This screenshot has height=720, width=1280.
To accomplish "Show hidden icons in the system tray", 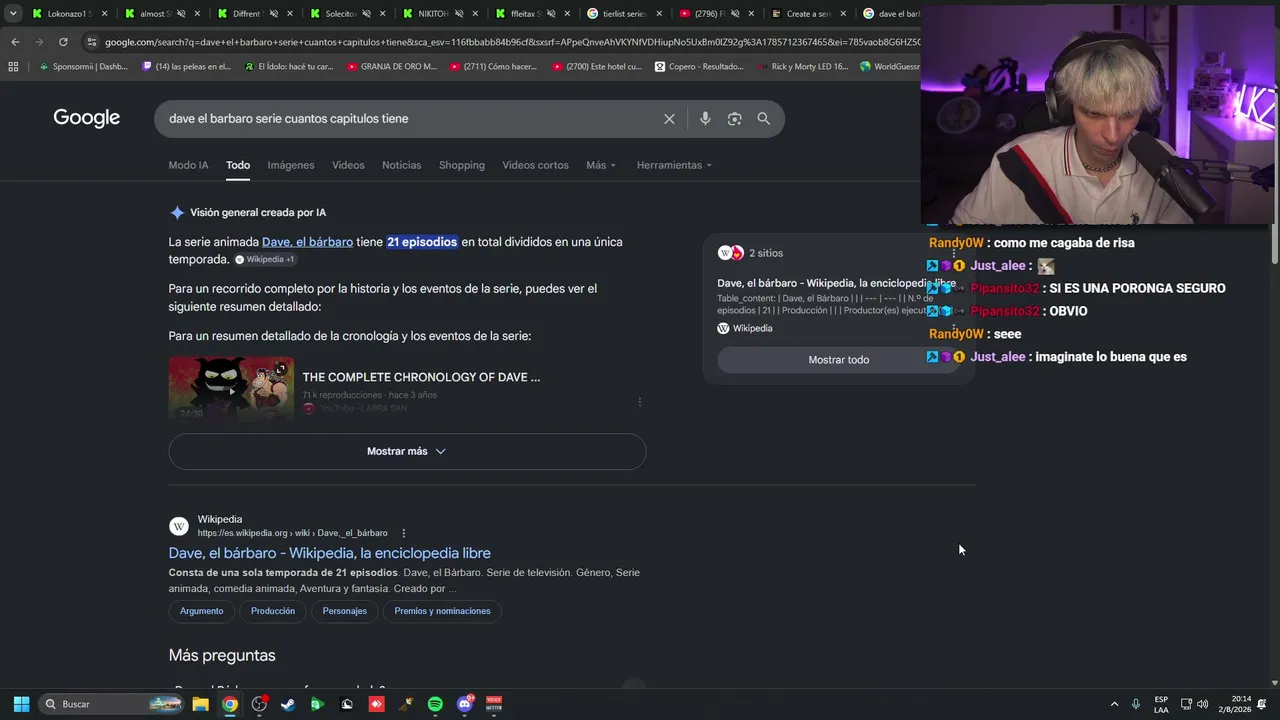I will click(x=1114, y=704).
